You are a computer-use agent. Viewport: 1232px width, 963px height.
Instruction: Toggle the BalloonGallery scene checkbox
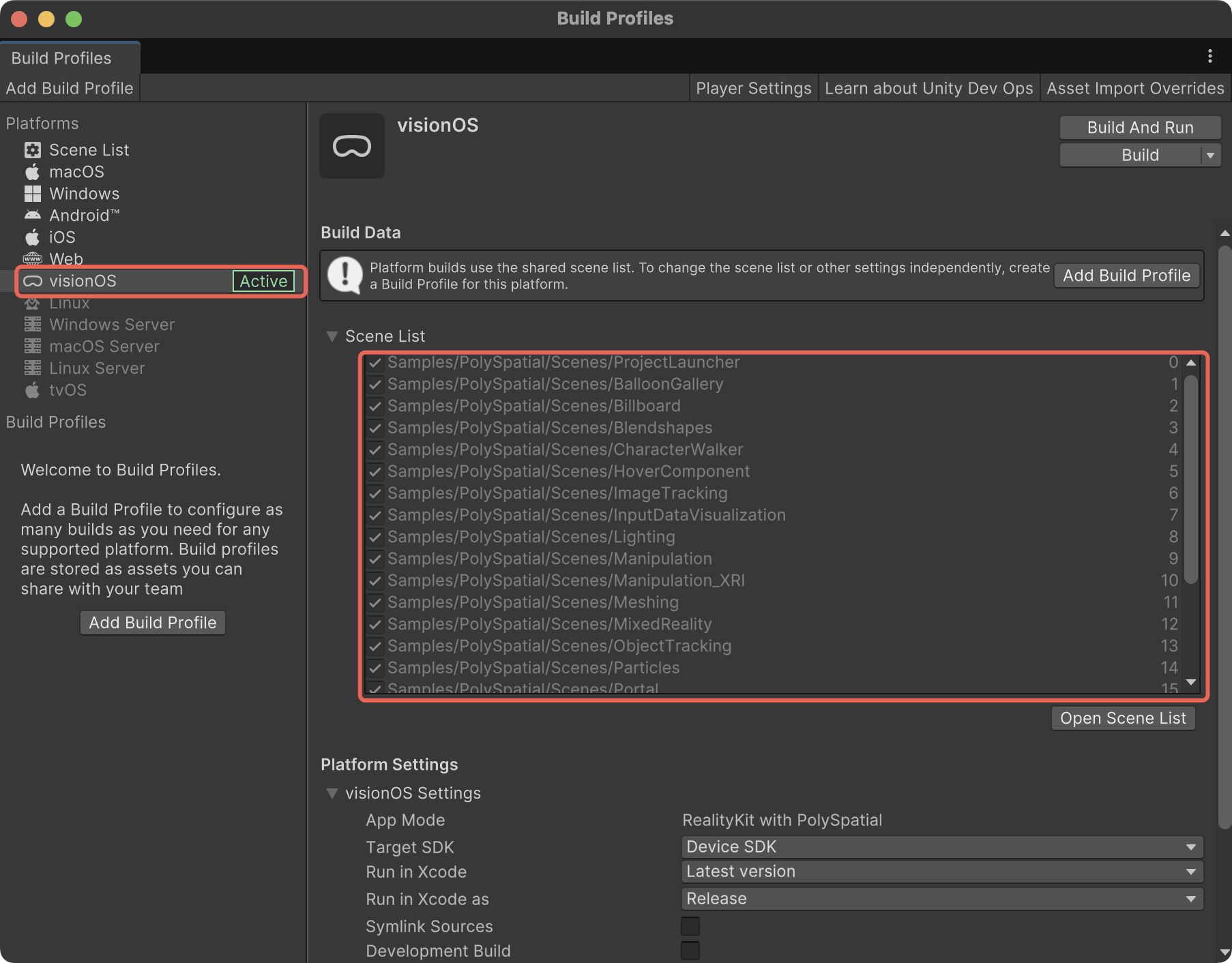point(375,385)
